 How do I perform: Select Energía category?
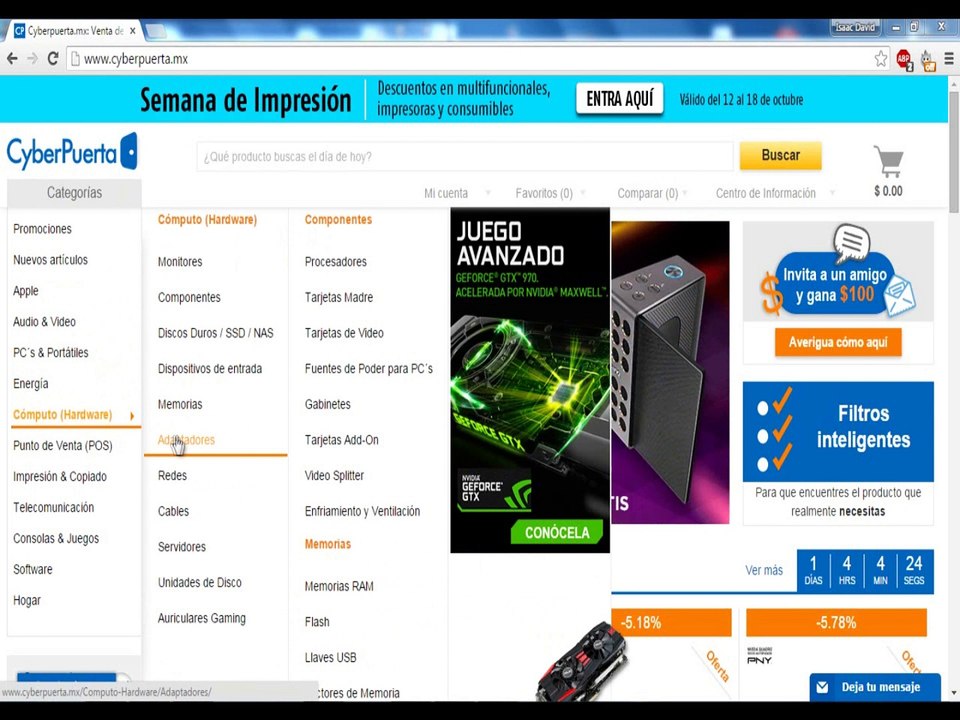tap(31, 384)
